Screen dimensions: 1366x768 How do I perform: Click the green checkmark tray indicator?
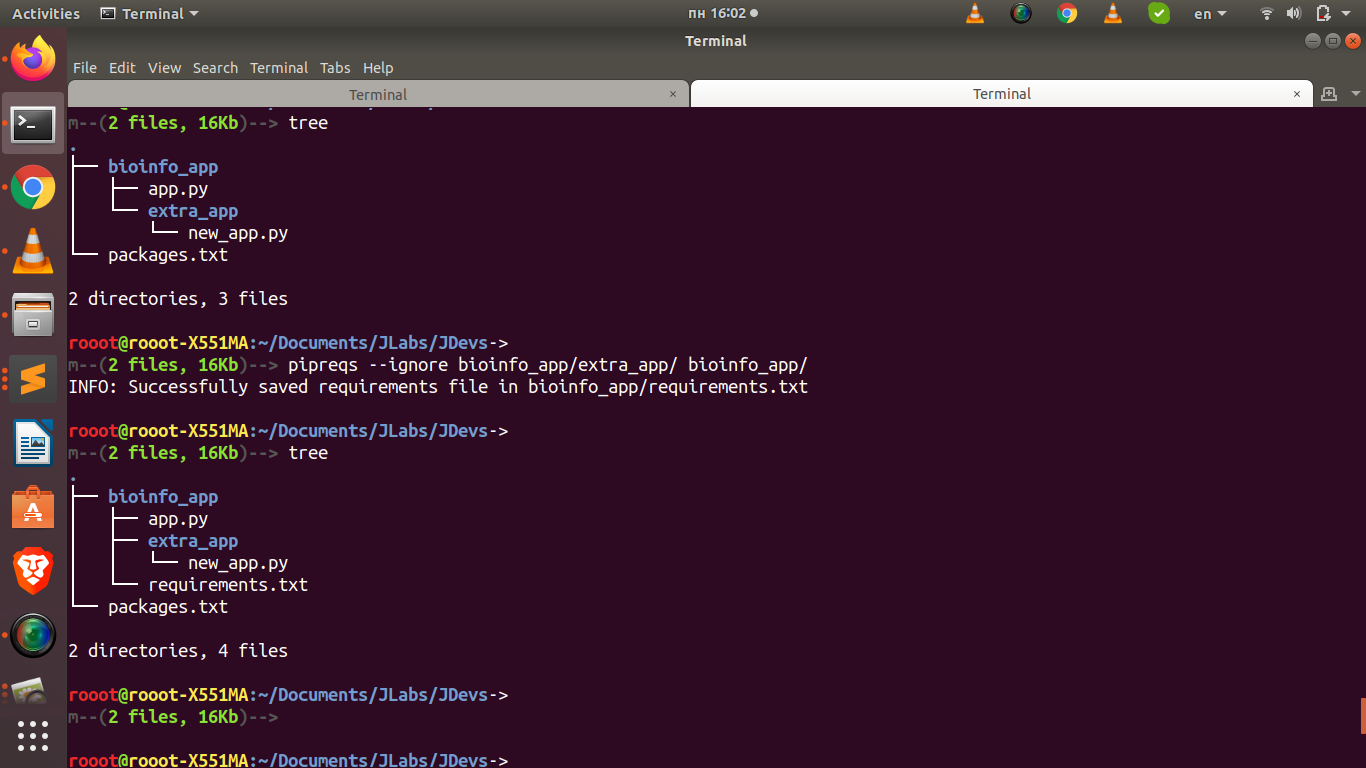(1158, 14)
